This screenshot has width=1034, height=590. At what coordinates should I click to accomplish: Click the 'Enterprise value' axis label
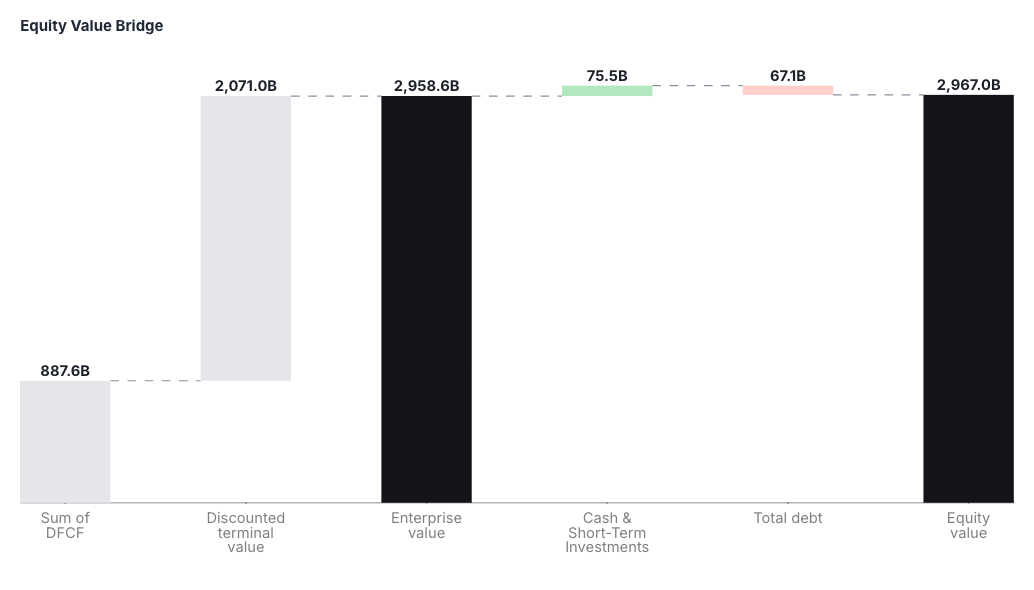[427, 525]
